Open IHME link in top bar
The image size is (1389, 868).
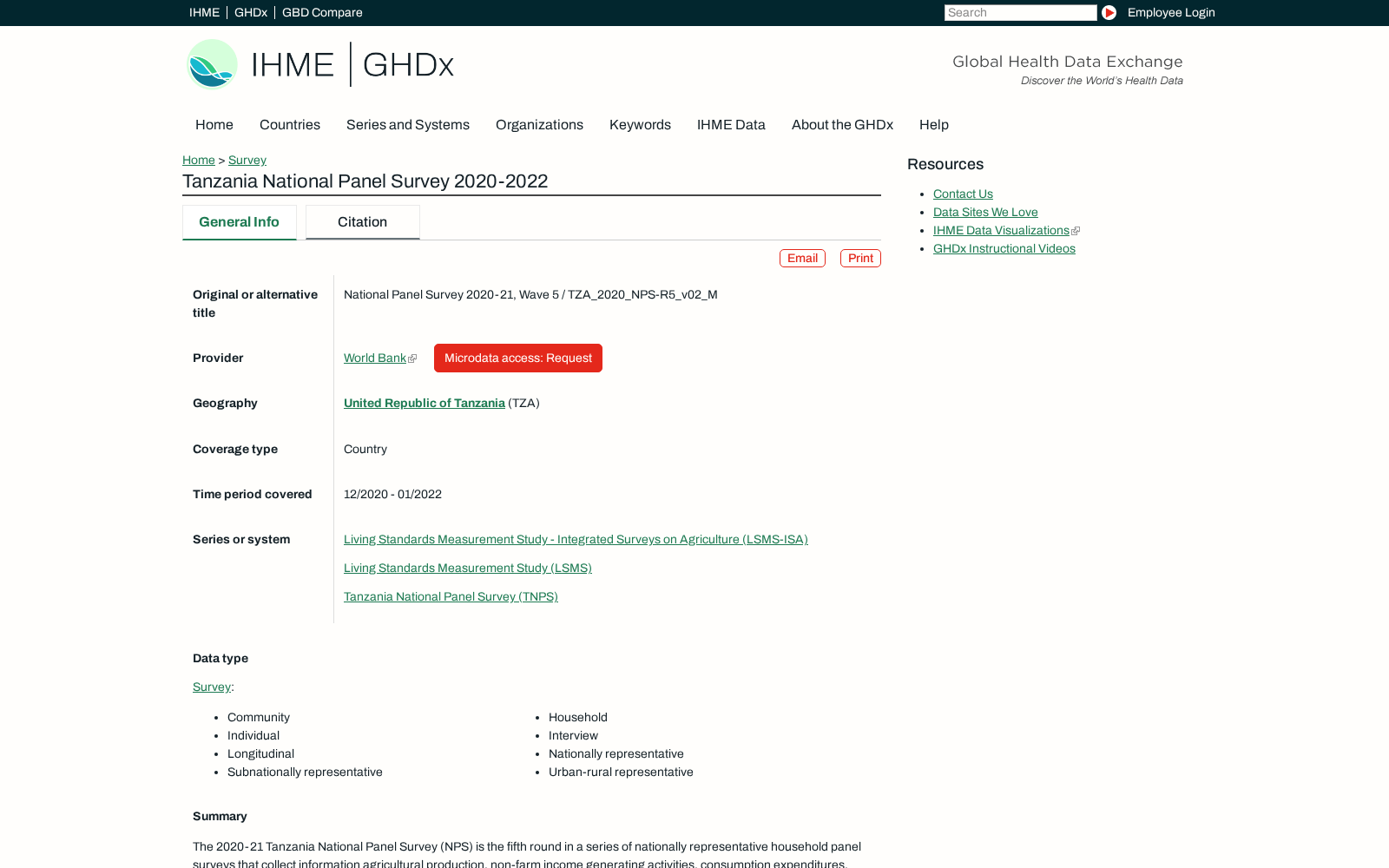[x=204, y=13]
